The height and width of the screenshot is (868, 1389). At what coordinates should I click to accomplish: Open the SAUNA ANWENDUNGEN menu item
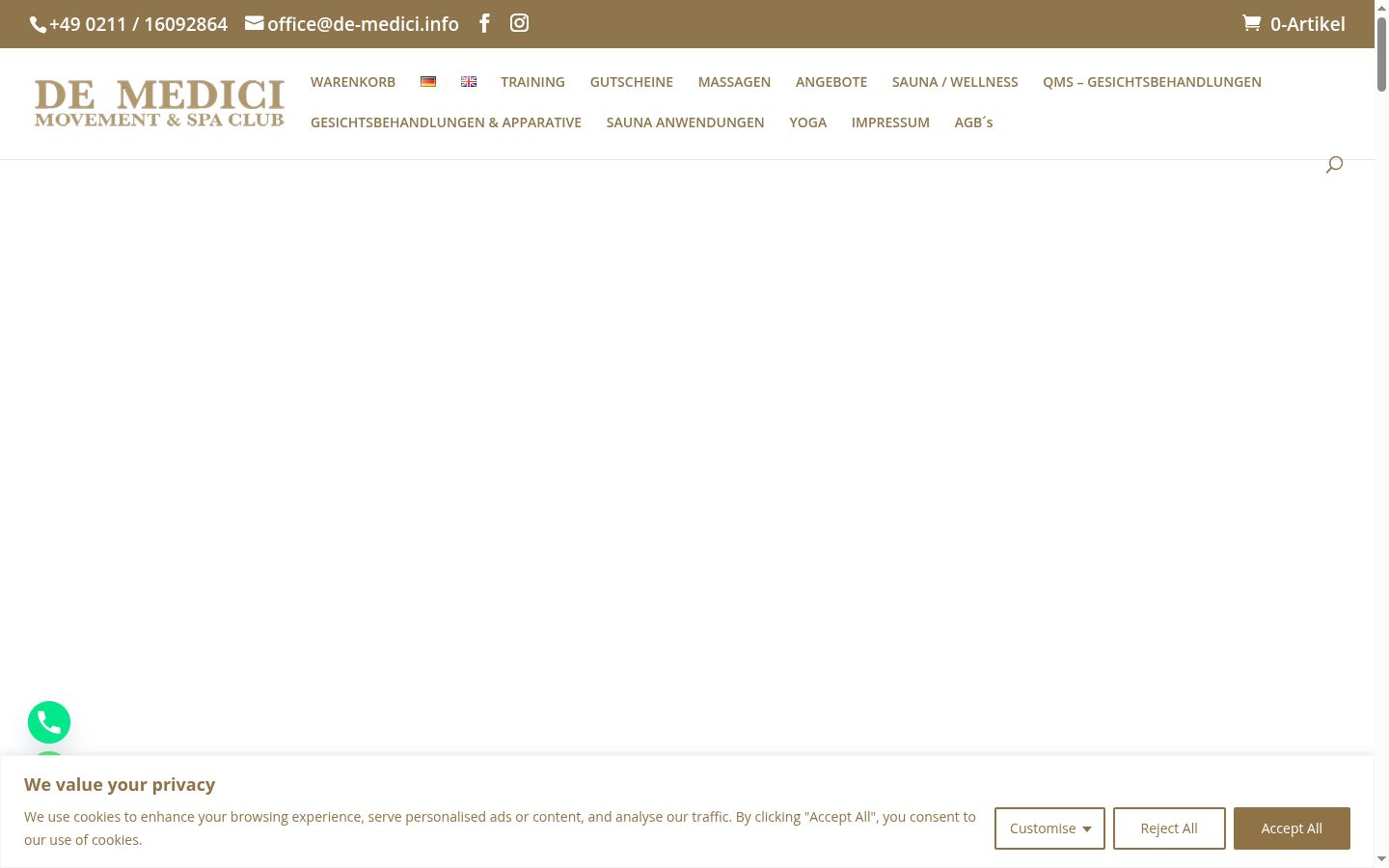[685, 122]
